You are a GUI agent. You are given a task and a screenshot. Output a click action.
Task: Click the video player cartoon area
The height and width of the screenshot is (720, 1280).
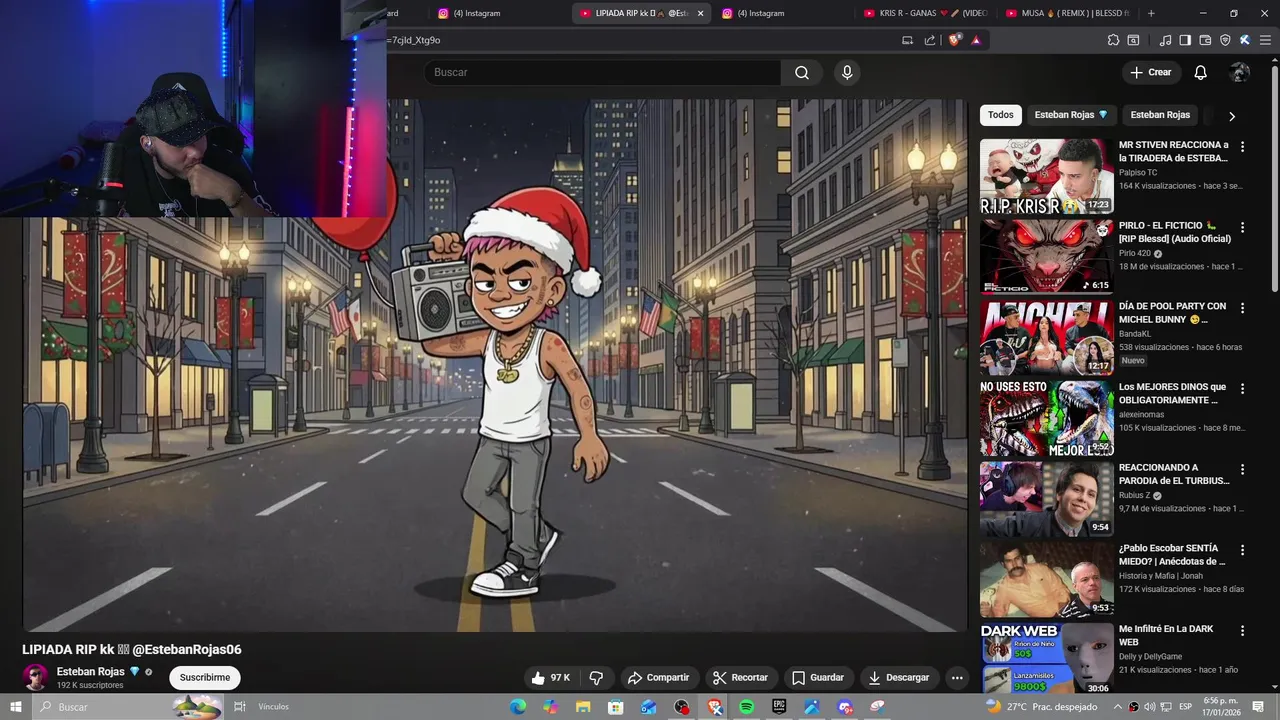click(495, 365)
